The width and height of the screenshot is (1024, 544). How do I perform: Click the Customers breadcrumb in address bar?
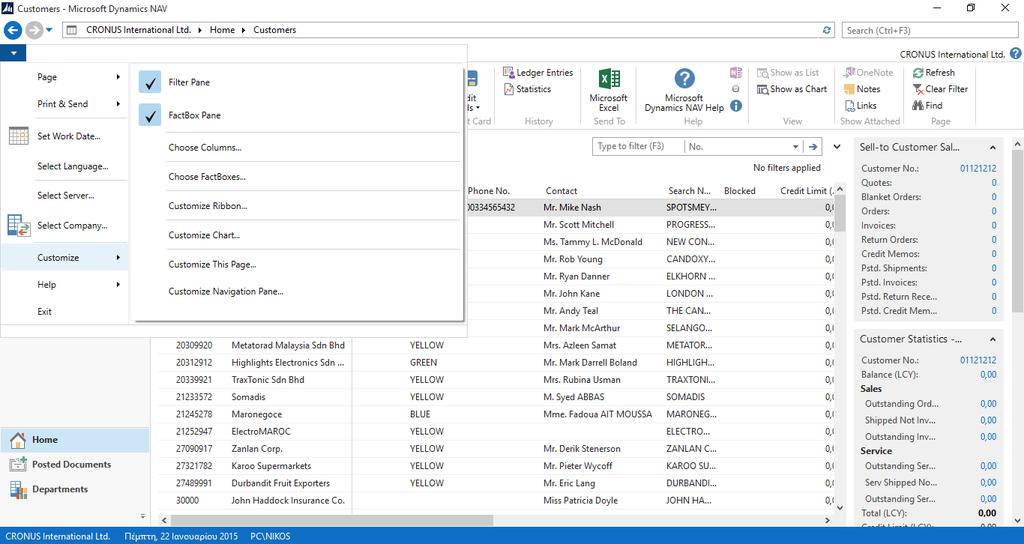coord(274,30)
